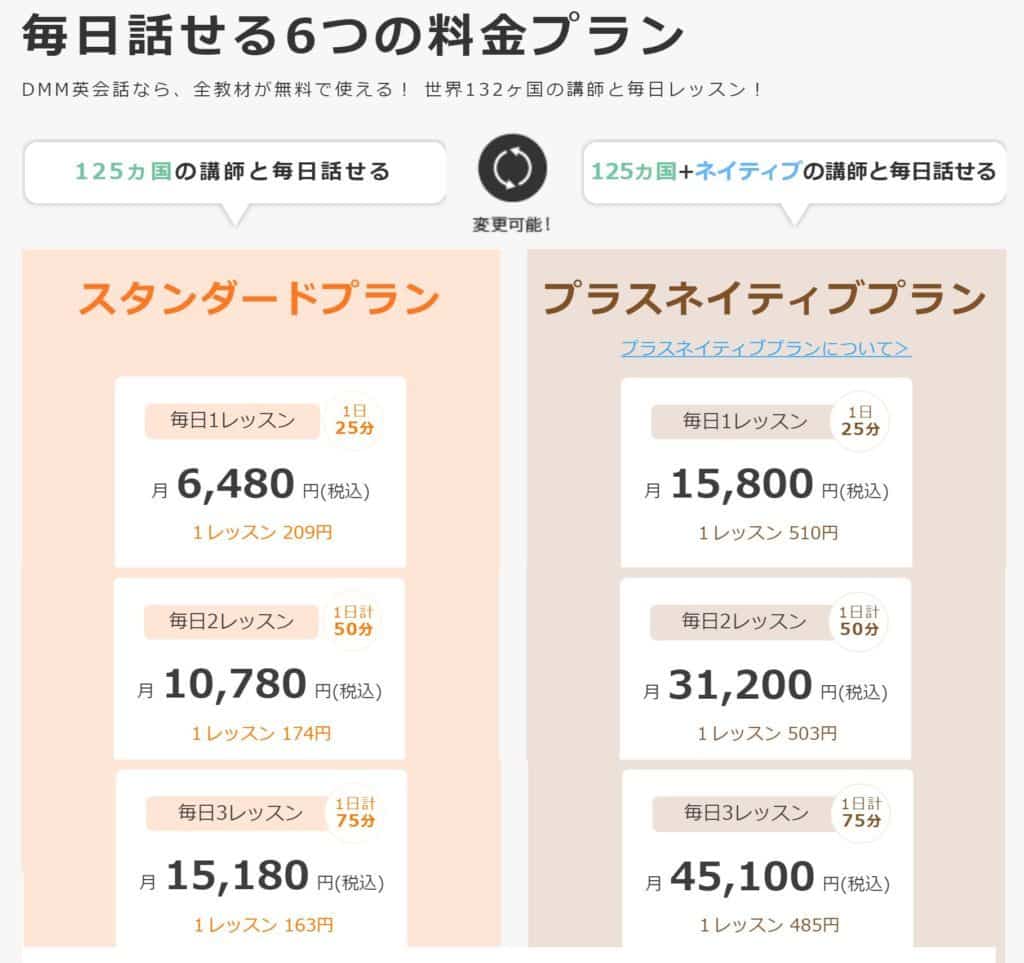Click the 1日25分 badge on Plus Native plan
This screenshot has width=1024, height=963.
point(860,421)
